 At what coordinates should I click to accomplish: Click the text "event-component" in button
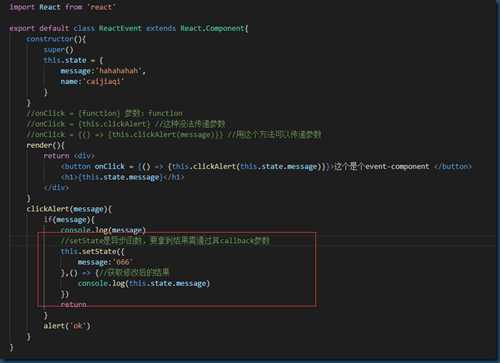(x=397, y=166)
